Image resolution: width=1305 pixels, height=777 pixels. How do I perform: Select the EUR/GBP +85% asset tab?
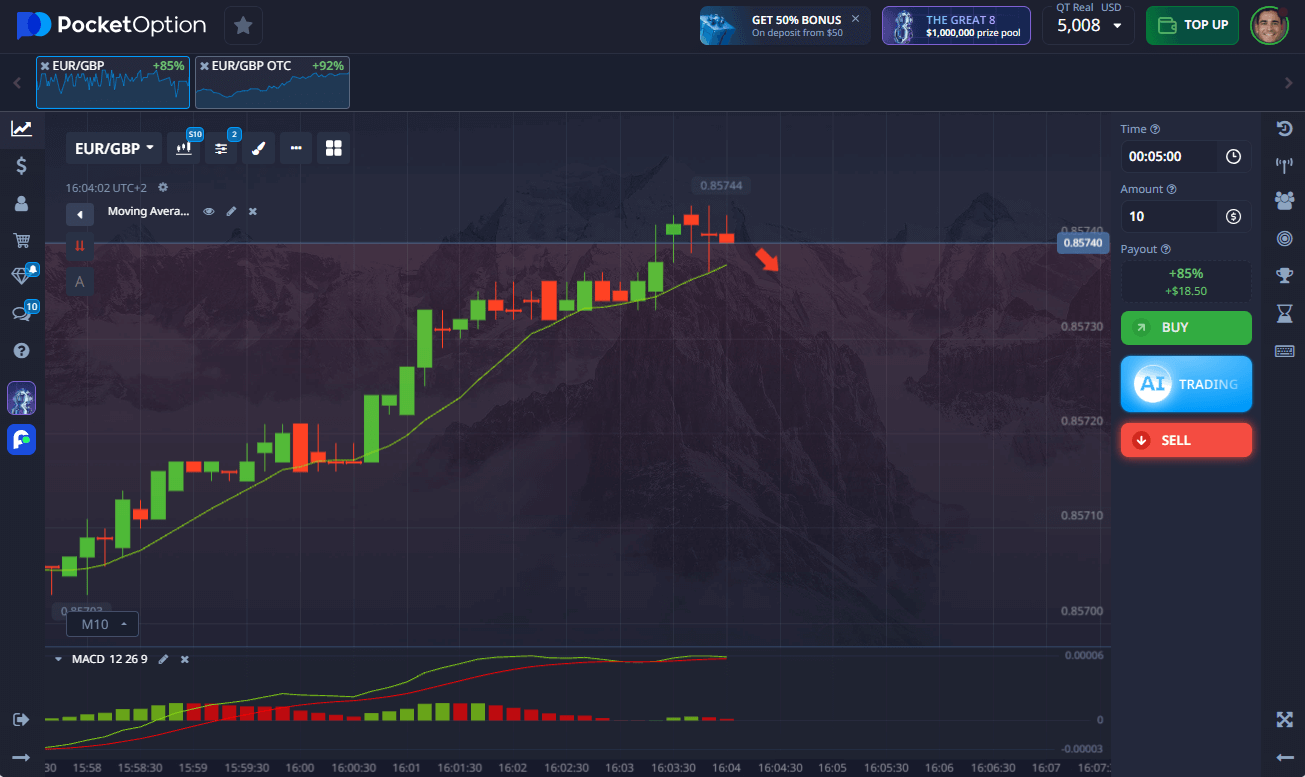[112, 82]
